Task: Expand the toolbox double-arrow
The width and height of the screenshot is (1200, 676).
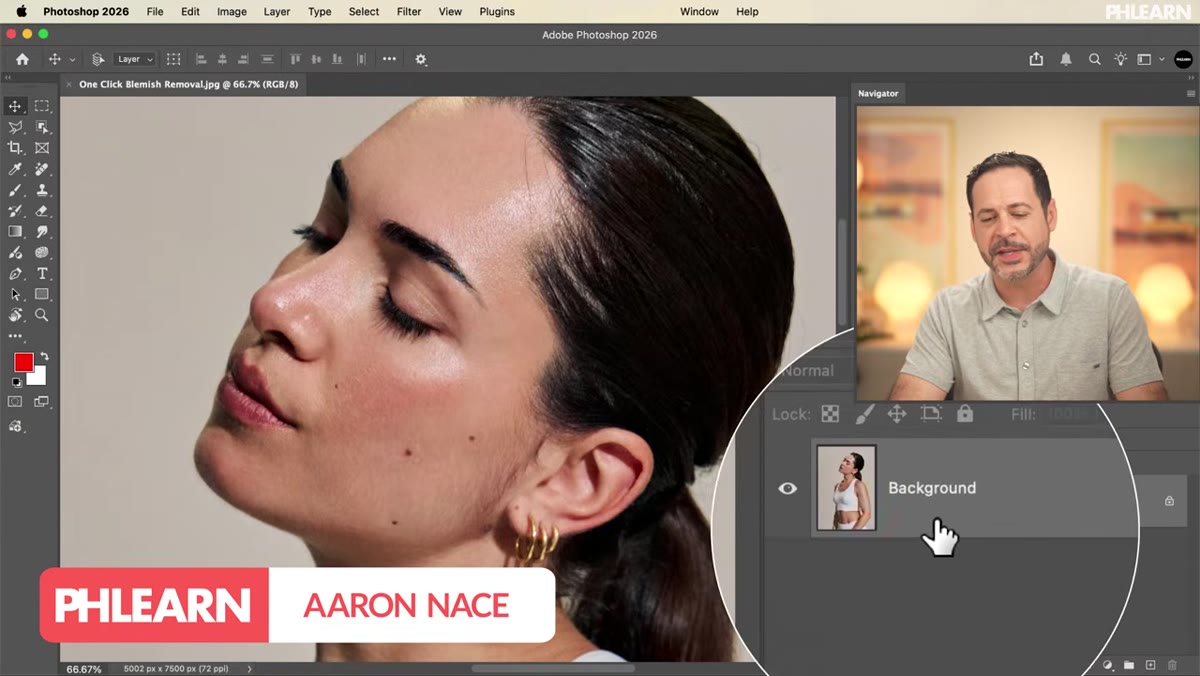Action: tap(8, 77)
